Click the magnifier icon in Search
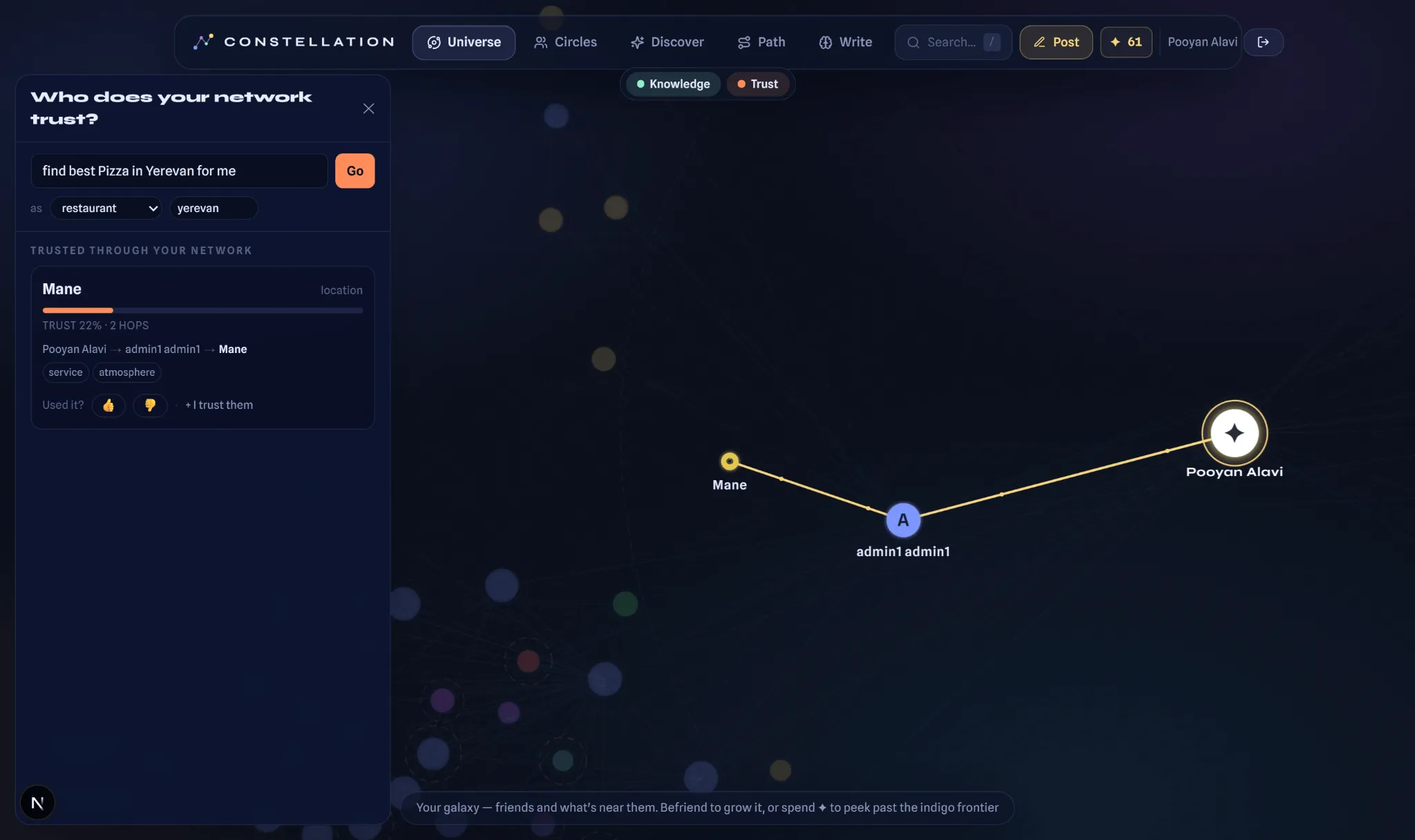The image size is (1415, 840). tap(913, 42)
